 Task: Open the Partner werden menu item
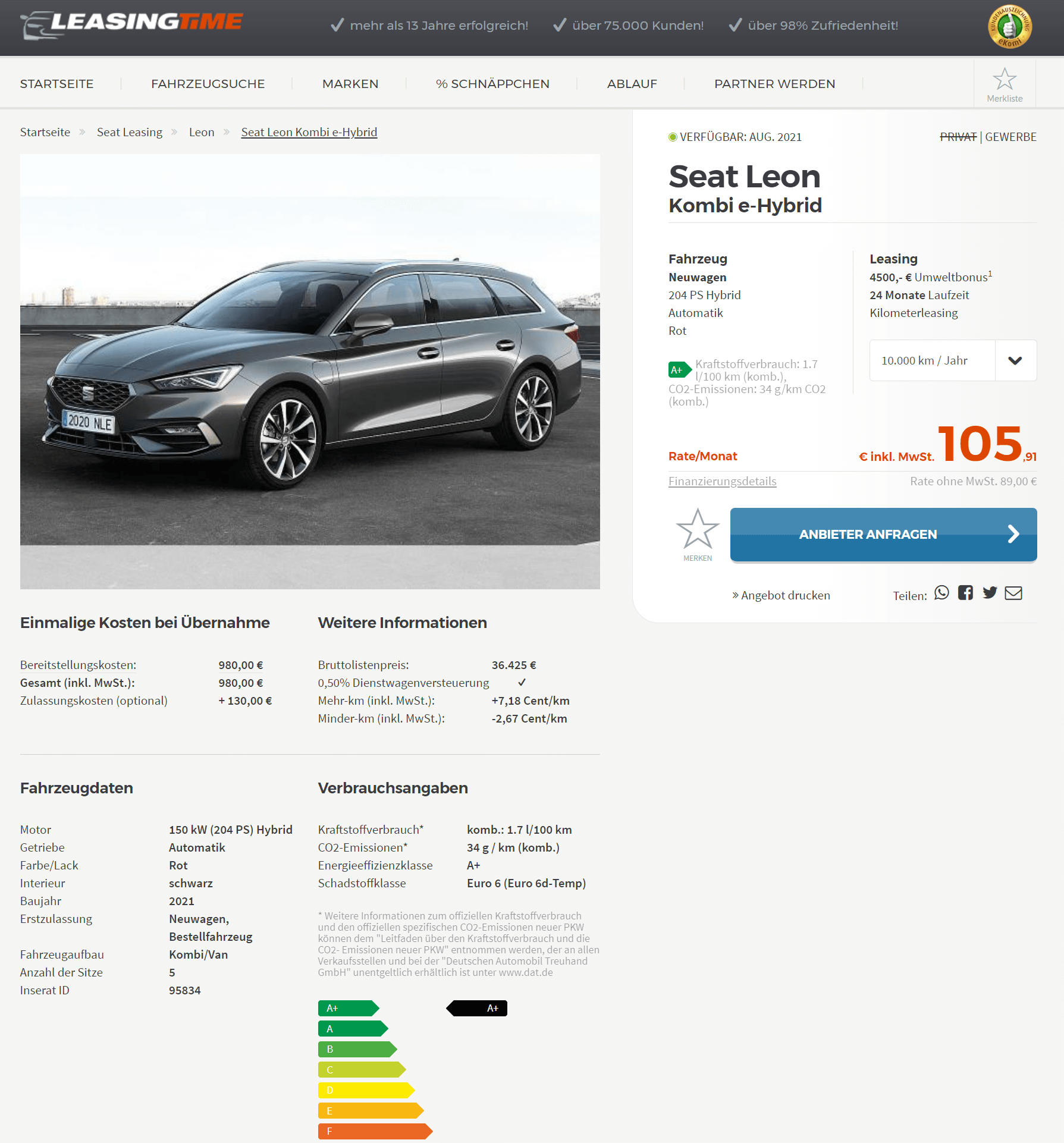coord(774,84)
